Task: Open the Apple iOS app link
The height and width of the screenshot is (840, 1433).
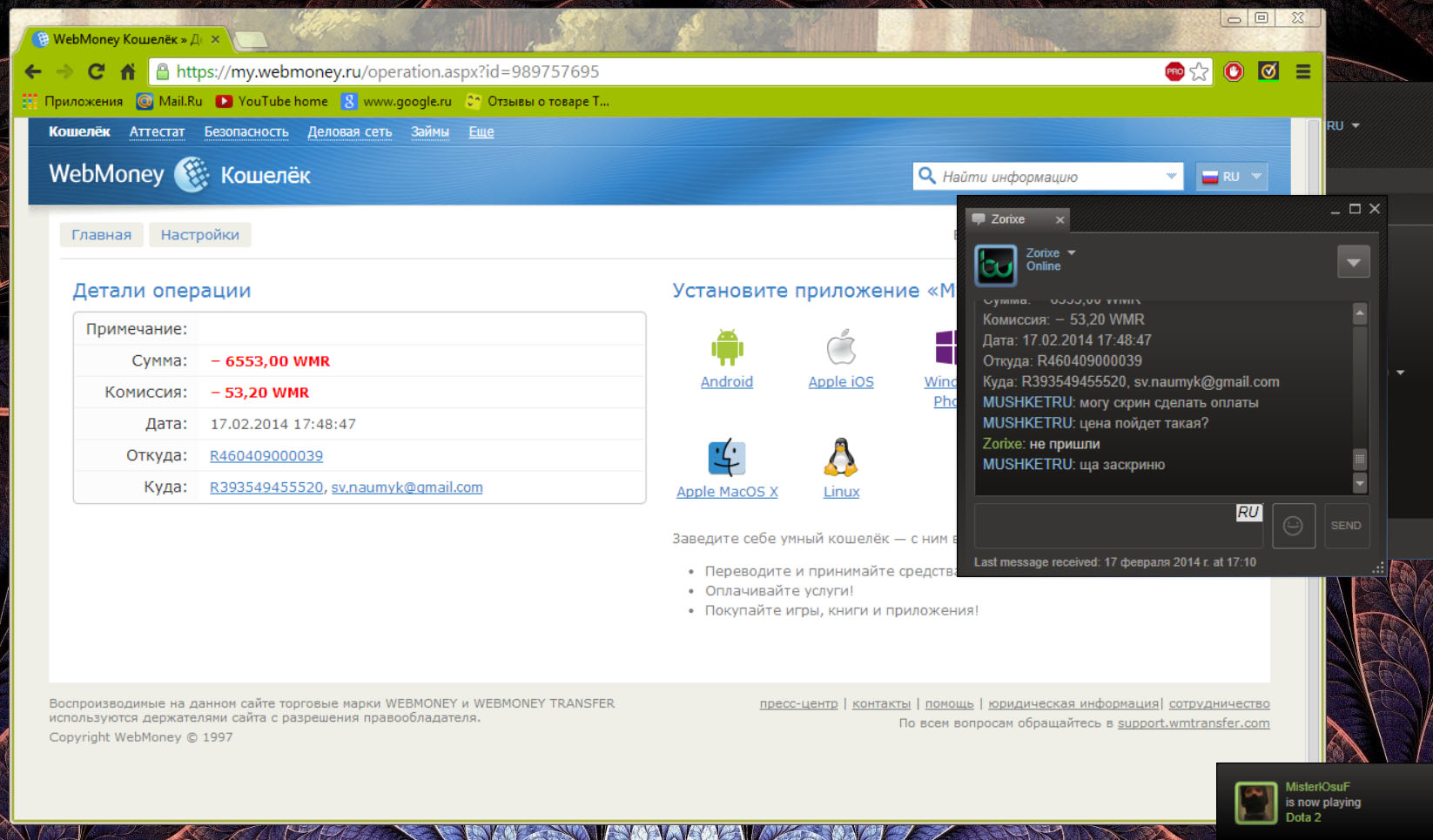Action: 841,381
